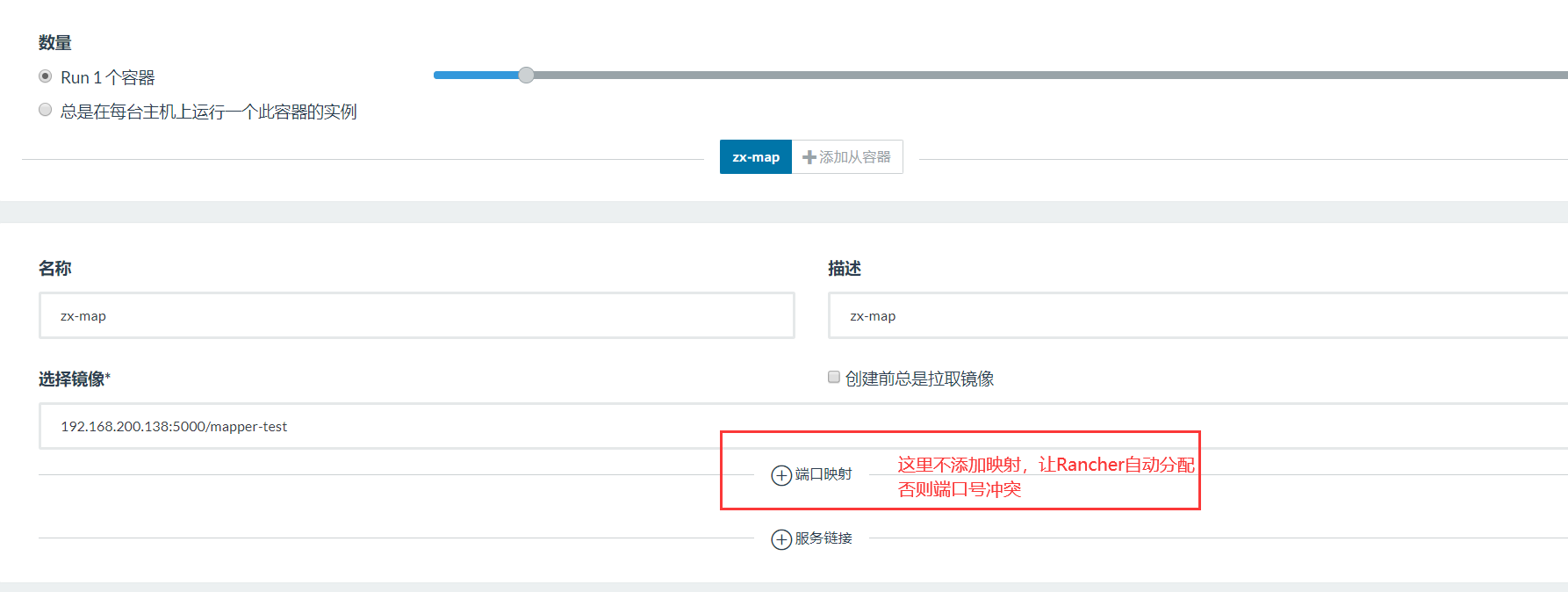Click the circled plus icon for 端口映射
Image resolution: width=1568 pixels, height=592 pixels.
coord(781,475)
